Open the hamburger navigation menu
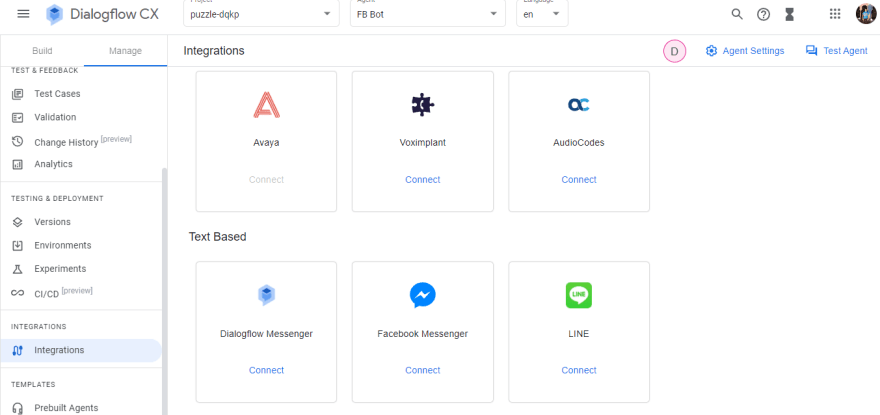Screen dimensions: 880x415 tap(23, 13)
